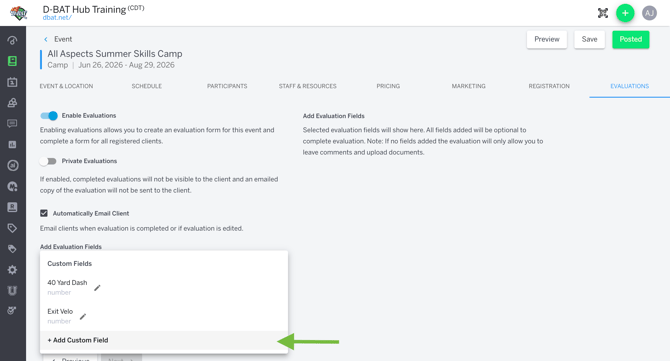This screenshot has height=361, width=670.
Task: Click the D-BAT logo icon
Action: point(18,13)
